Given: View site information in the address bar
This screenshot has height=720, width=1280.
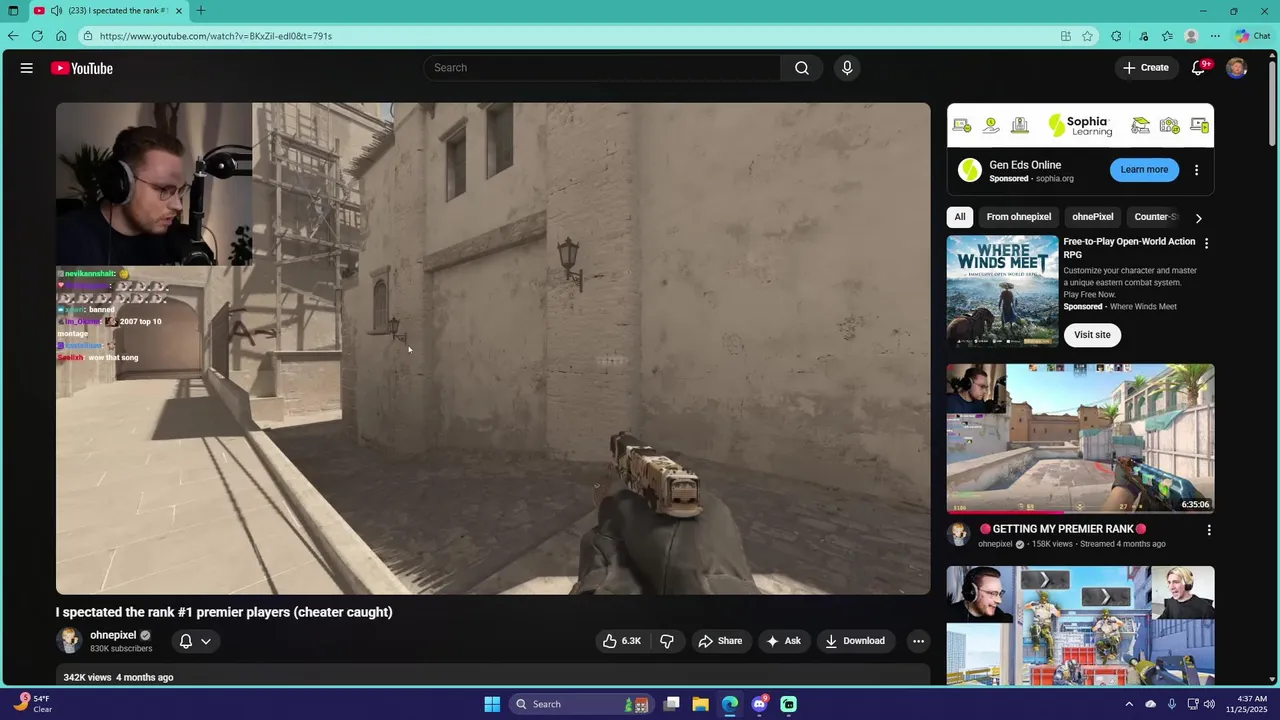Looking at the screenshot, I should click(88, 36).
